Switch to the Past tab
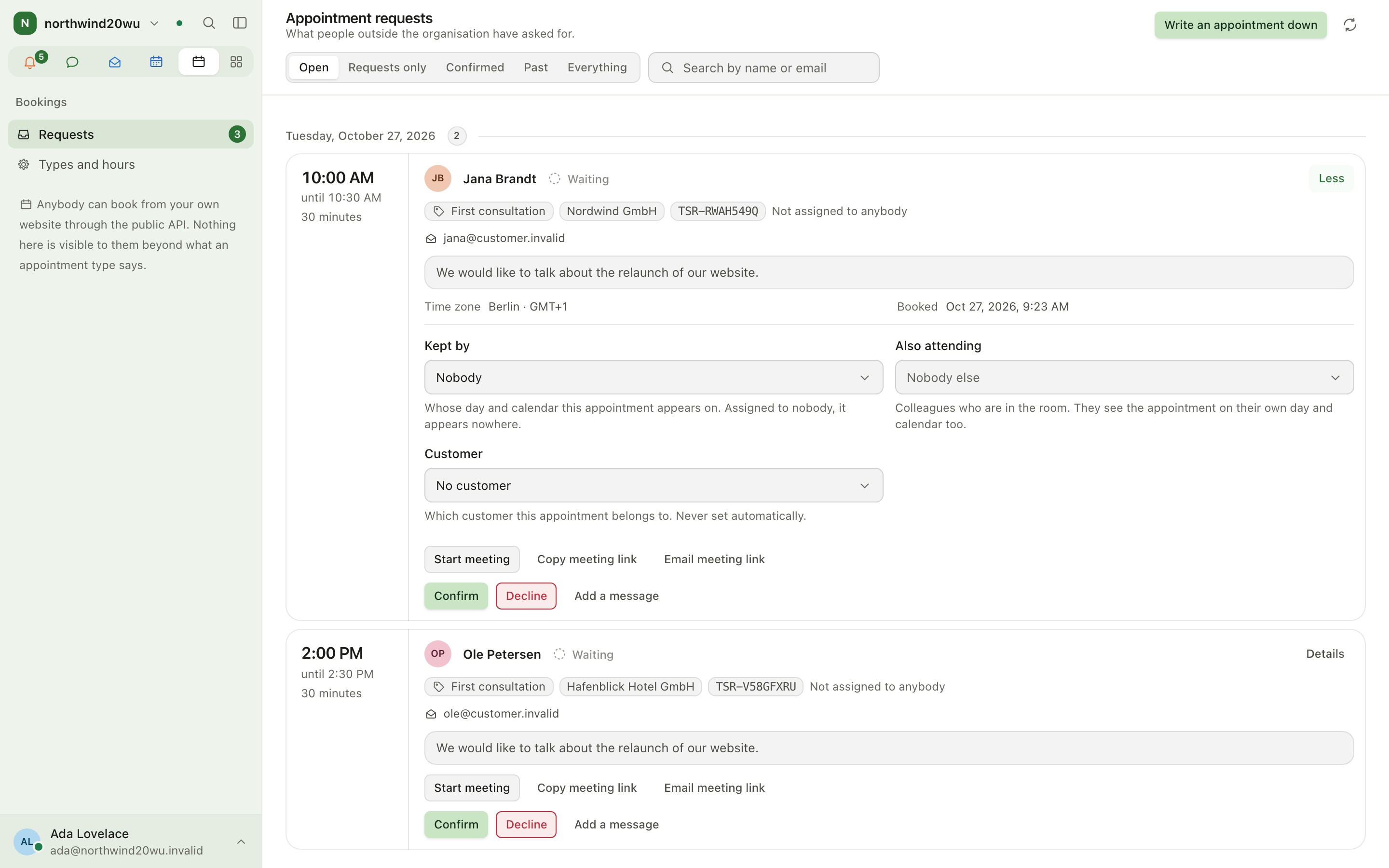 (535, 68)
